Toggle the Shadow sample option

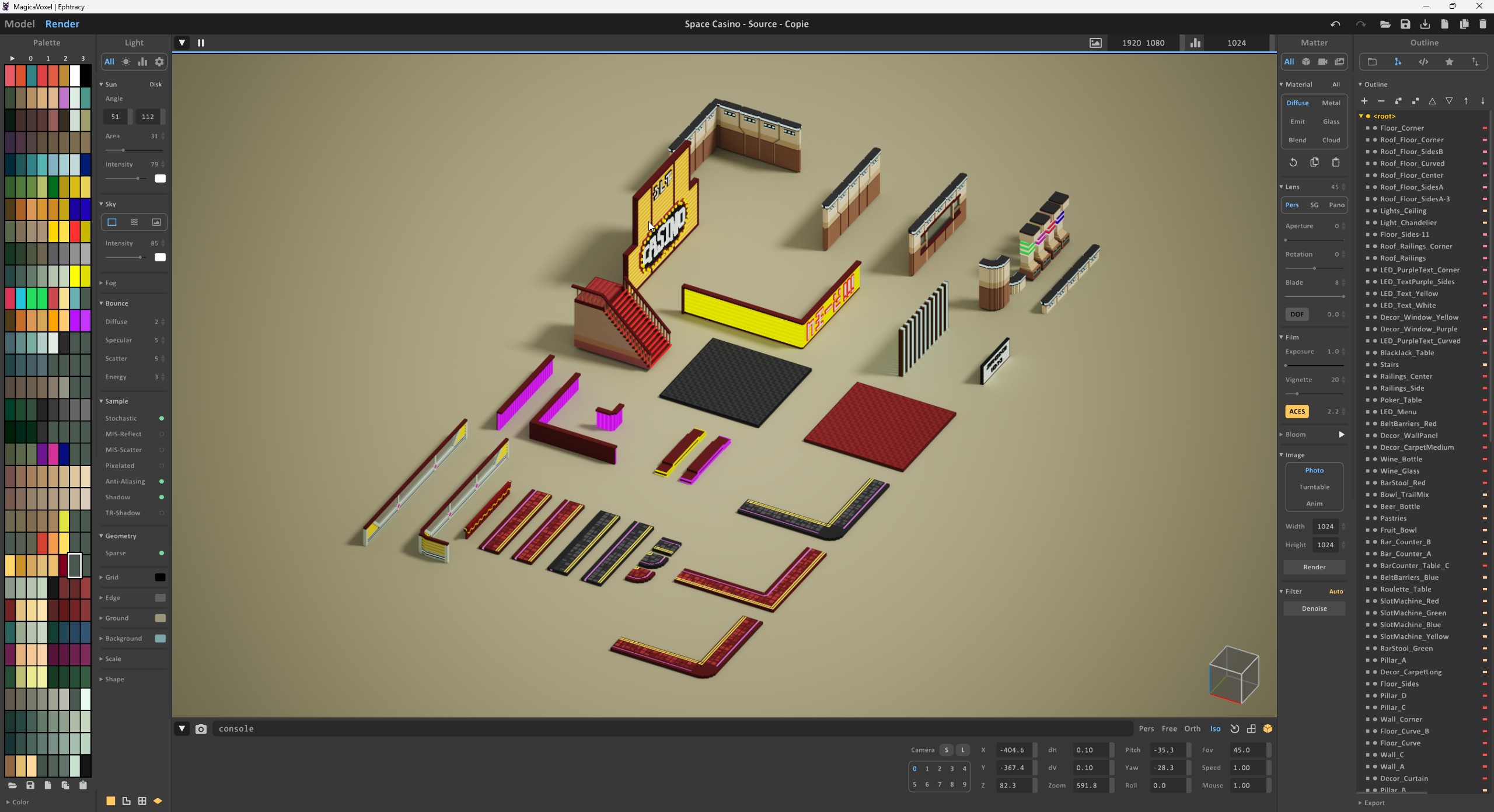pos(162,497)
